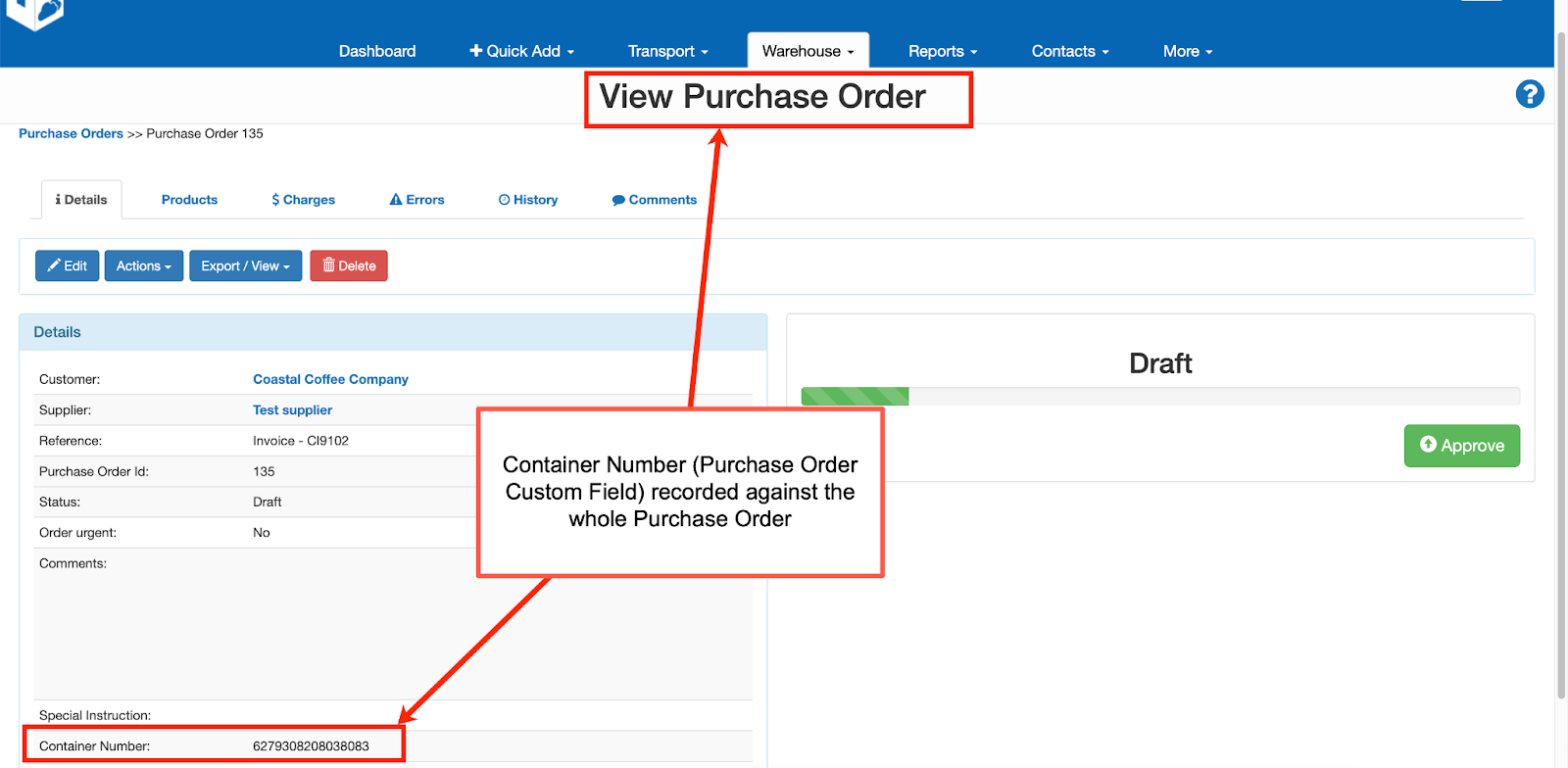
Task: Click the Draft heading text
Action: pyautogui.click(x=1160, y=363)
